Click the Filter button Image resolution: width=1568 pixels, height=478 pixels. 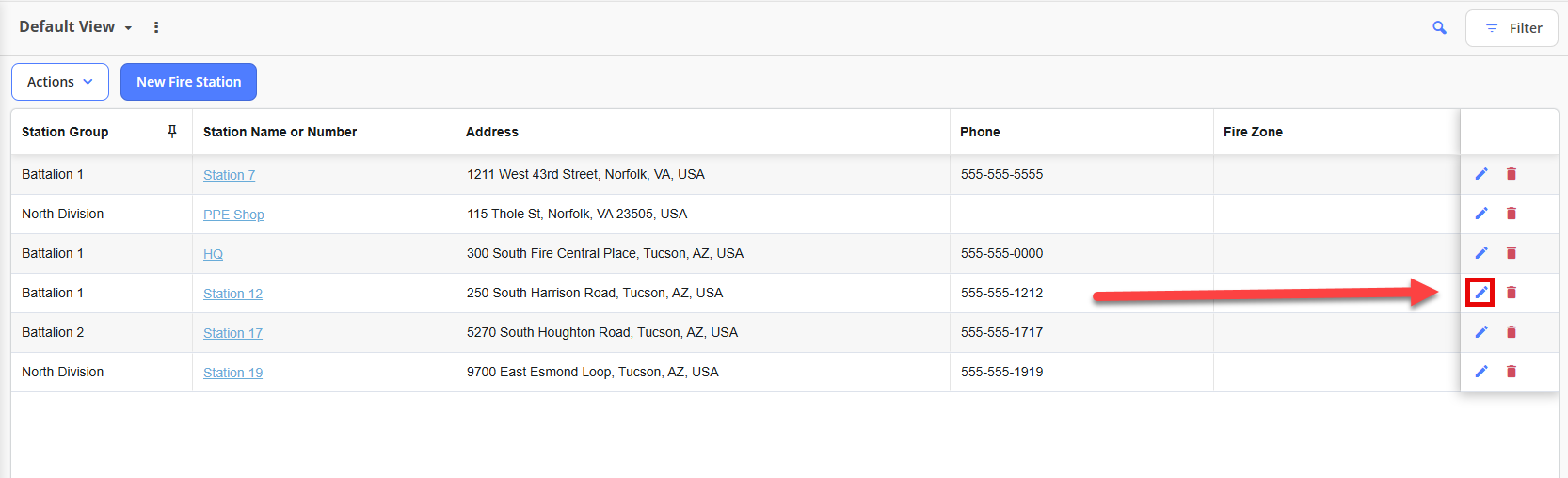[1512, 28]
